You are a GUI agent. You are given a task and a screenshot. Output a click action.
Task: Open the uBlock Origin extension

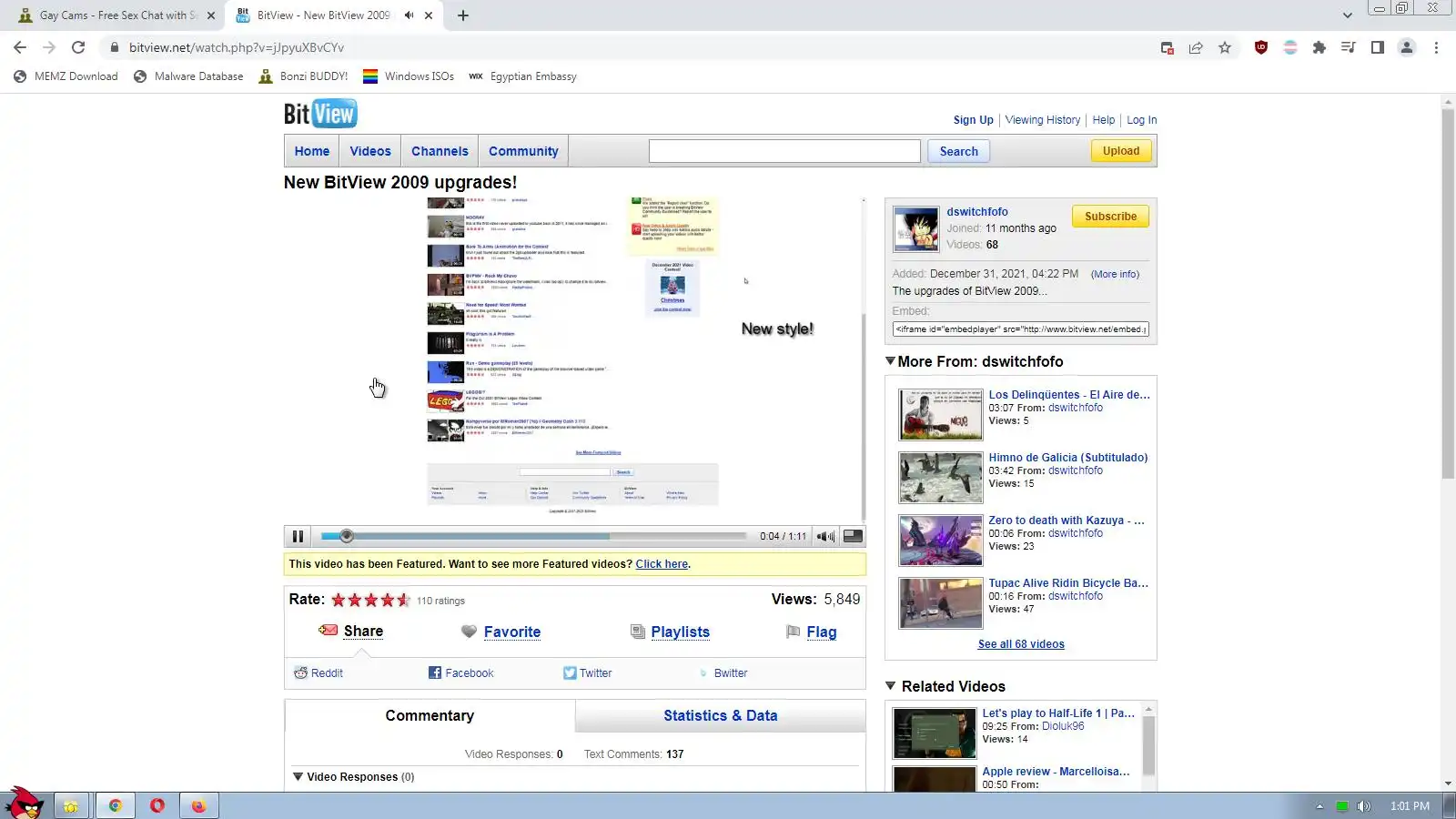1261,47
